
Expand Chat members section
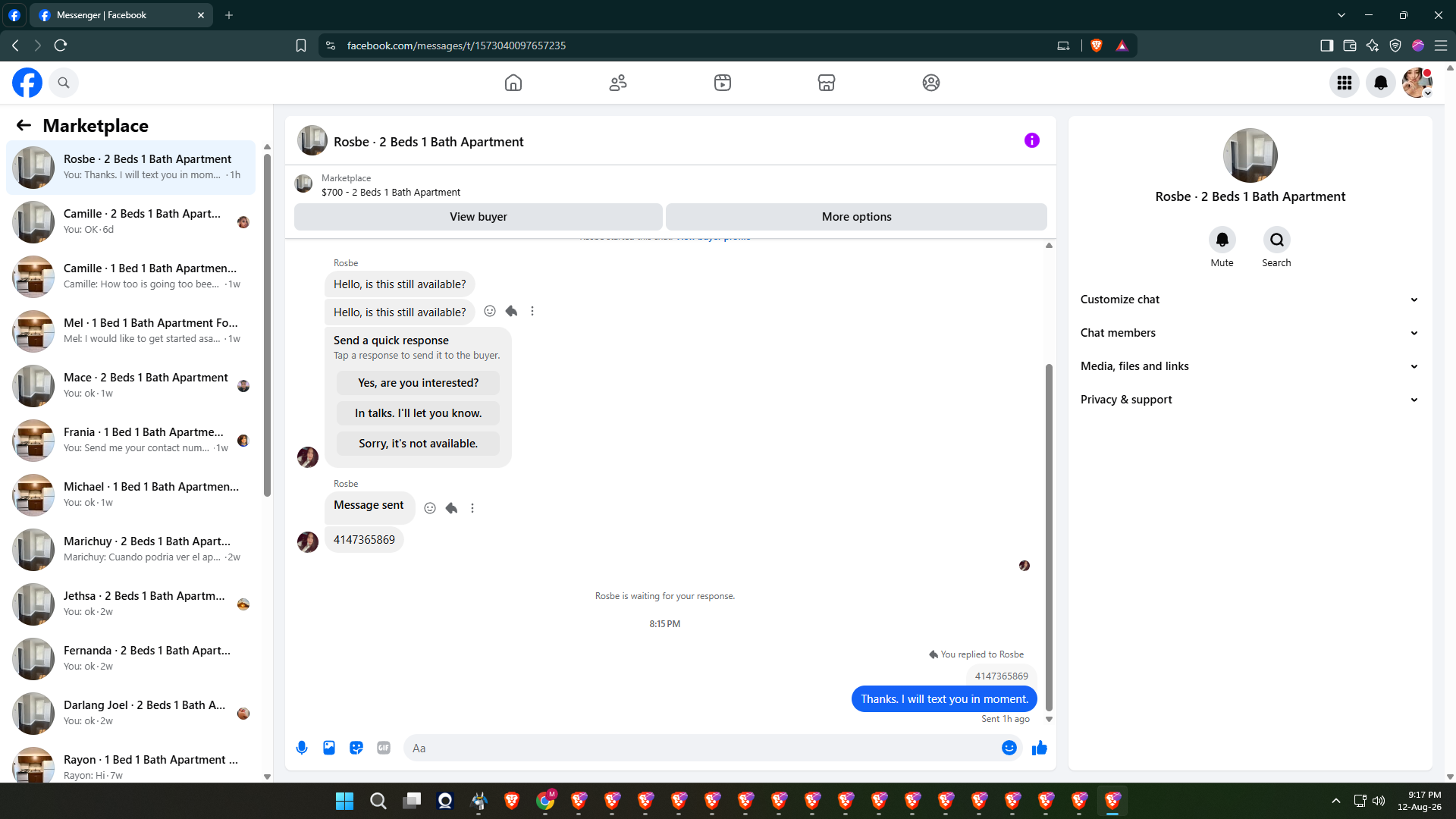tap(1250, 333)
